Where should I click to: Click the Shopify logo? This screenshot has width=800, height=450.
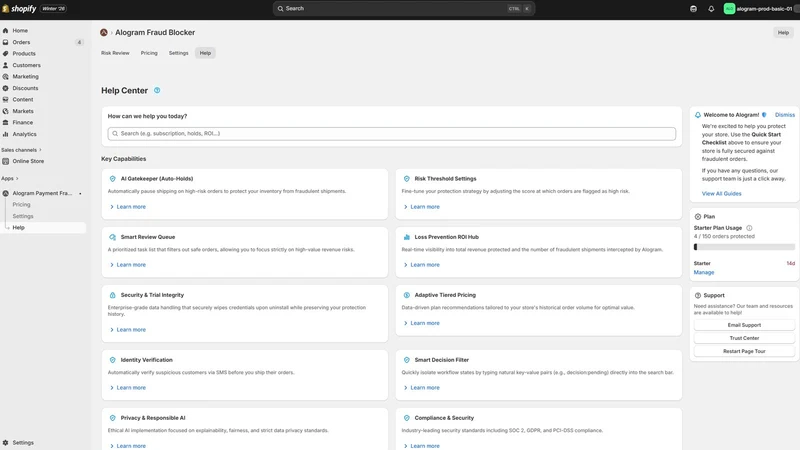(19, 9)
